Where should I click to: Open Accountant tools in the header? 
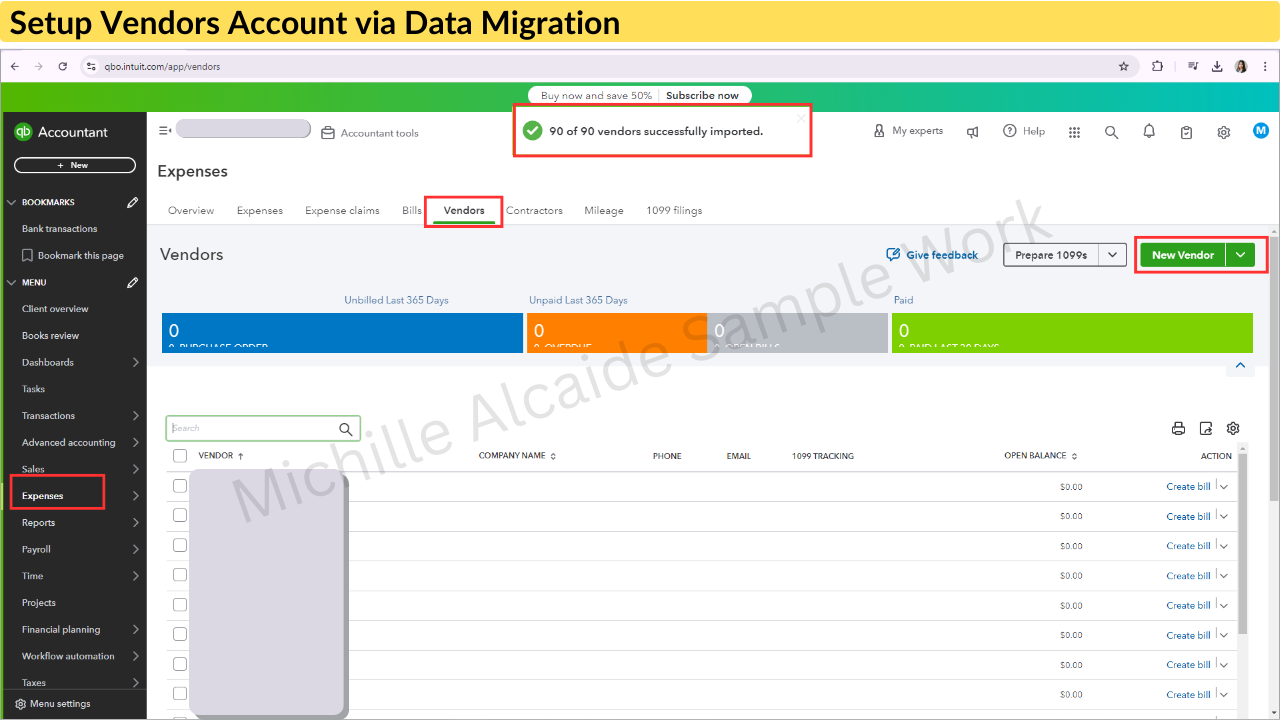tap(370, 133)
